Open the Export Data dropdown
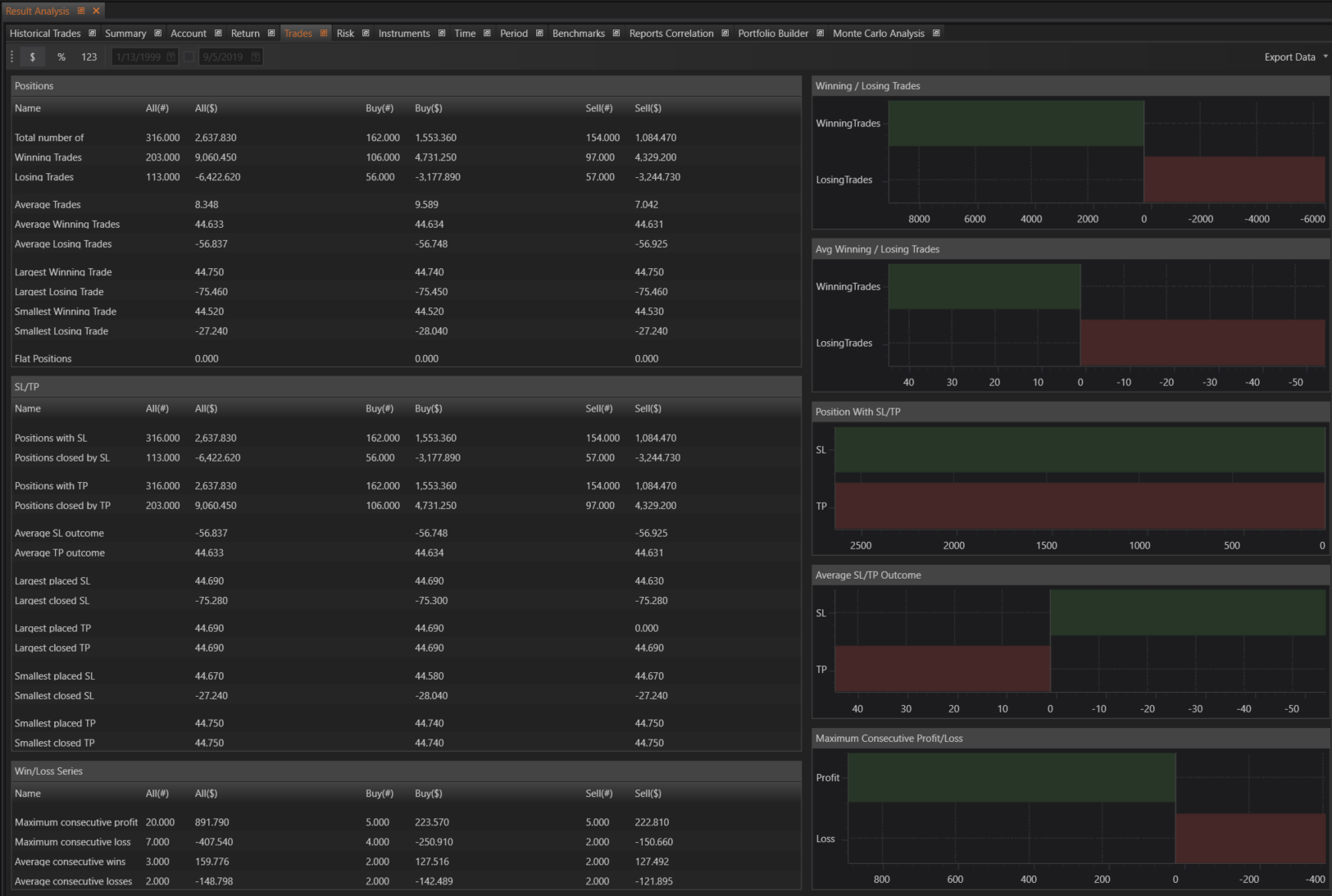Image resolution: width=1332 pixels, height=896 pixels. [1295, 57]
